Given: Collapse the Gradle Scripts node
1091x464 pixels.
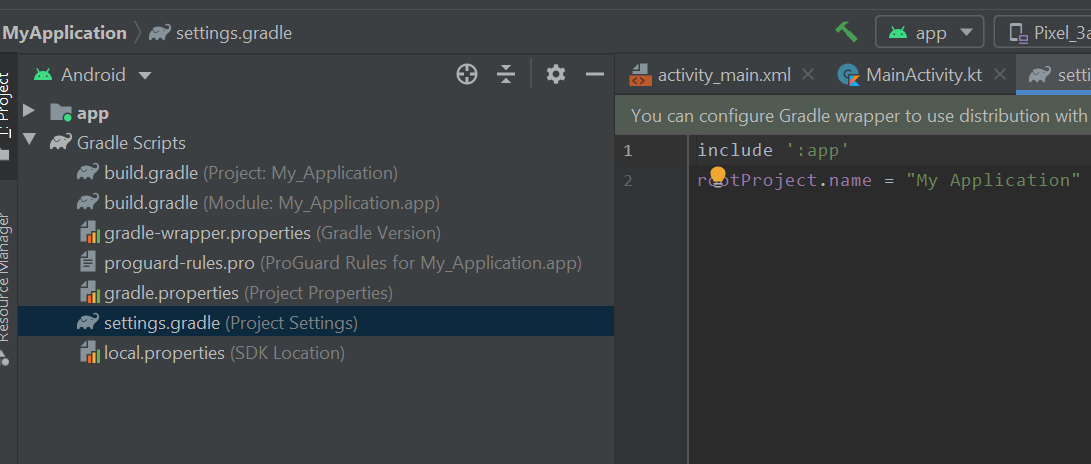Looking at the screenshot, I should tap(28, 143).
